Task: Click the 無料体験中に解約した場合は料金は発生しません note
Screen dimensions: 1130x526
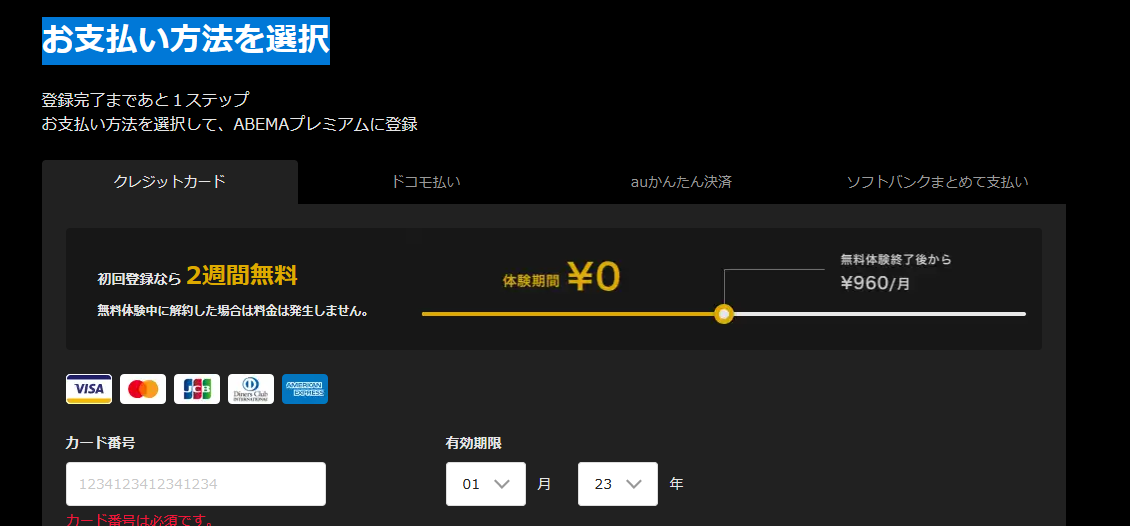Action: click(x=233, y=311)
